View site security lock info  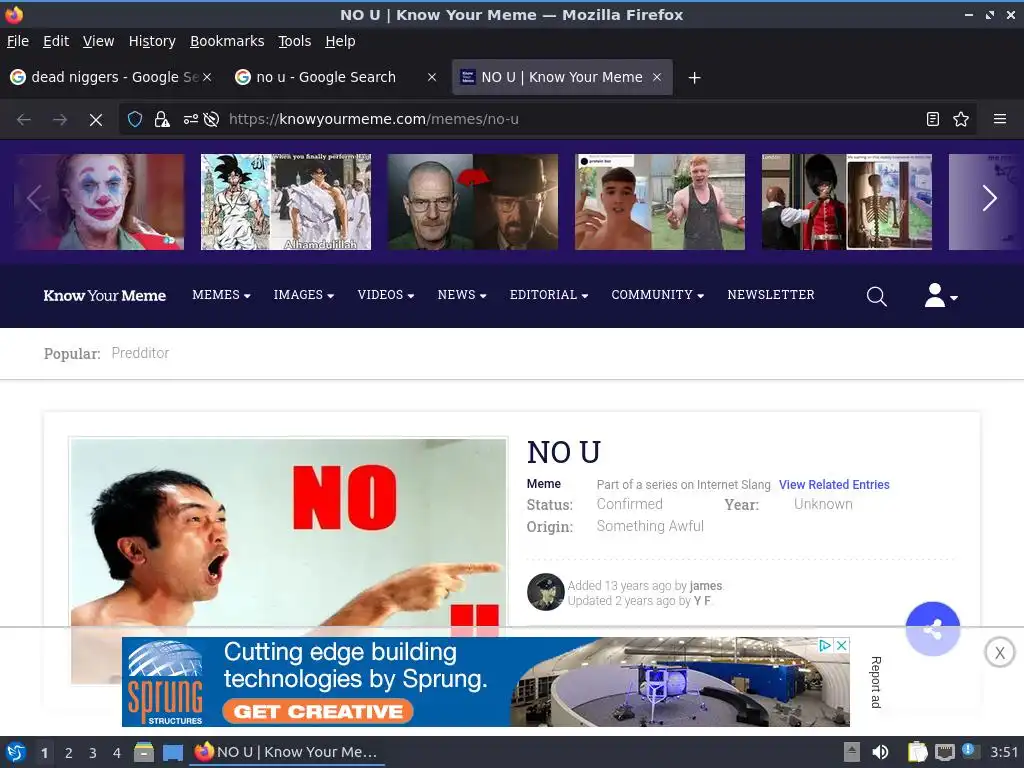tap(161, 120)
